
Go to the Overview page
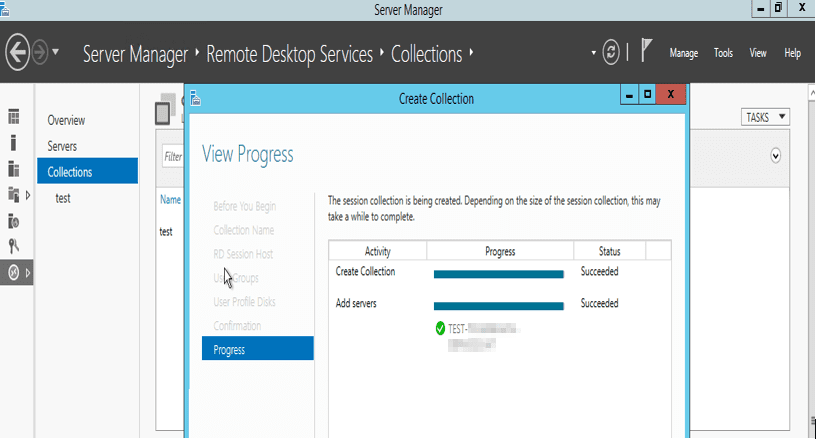tap(66, 120)
